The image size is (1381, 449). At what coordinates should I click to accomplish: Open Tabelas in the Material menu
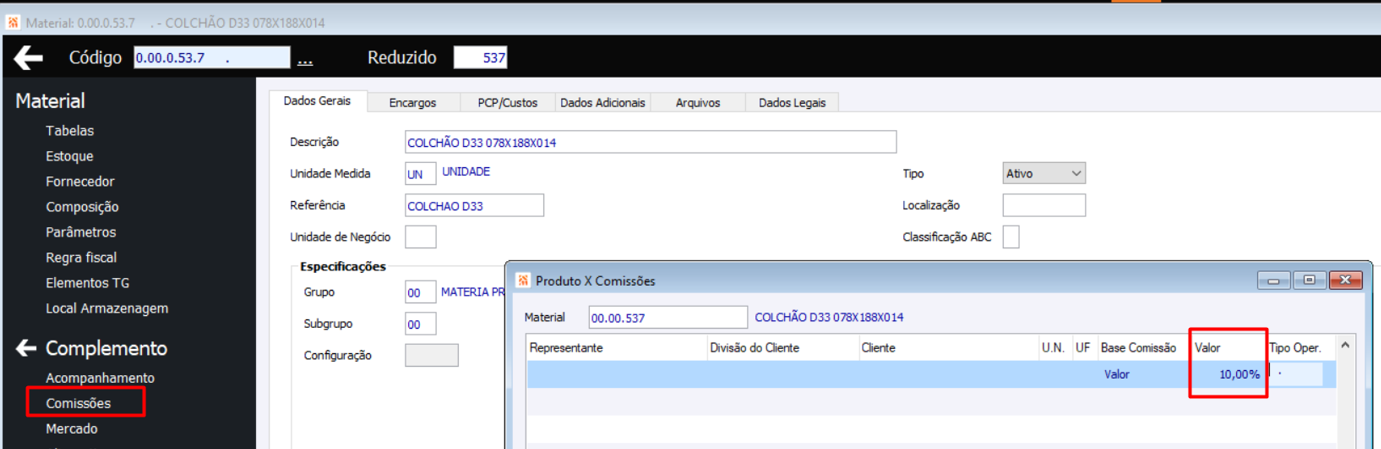tap(70, 131)
